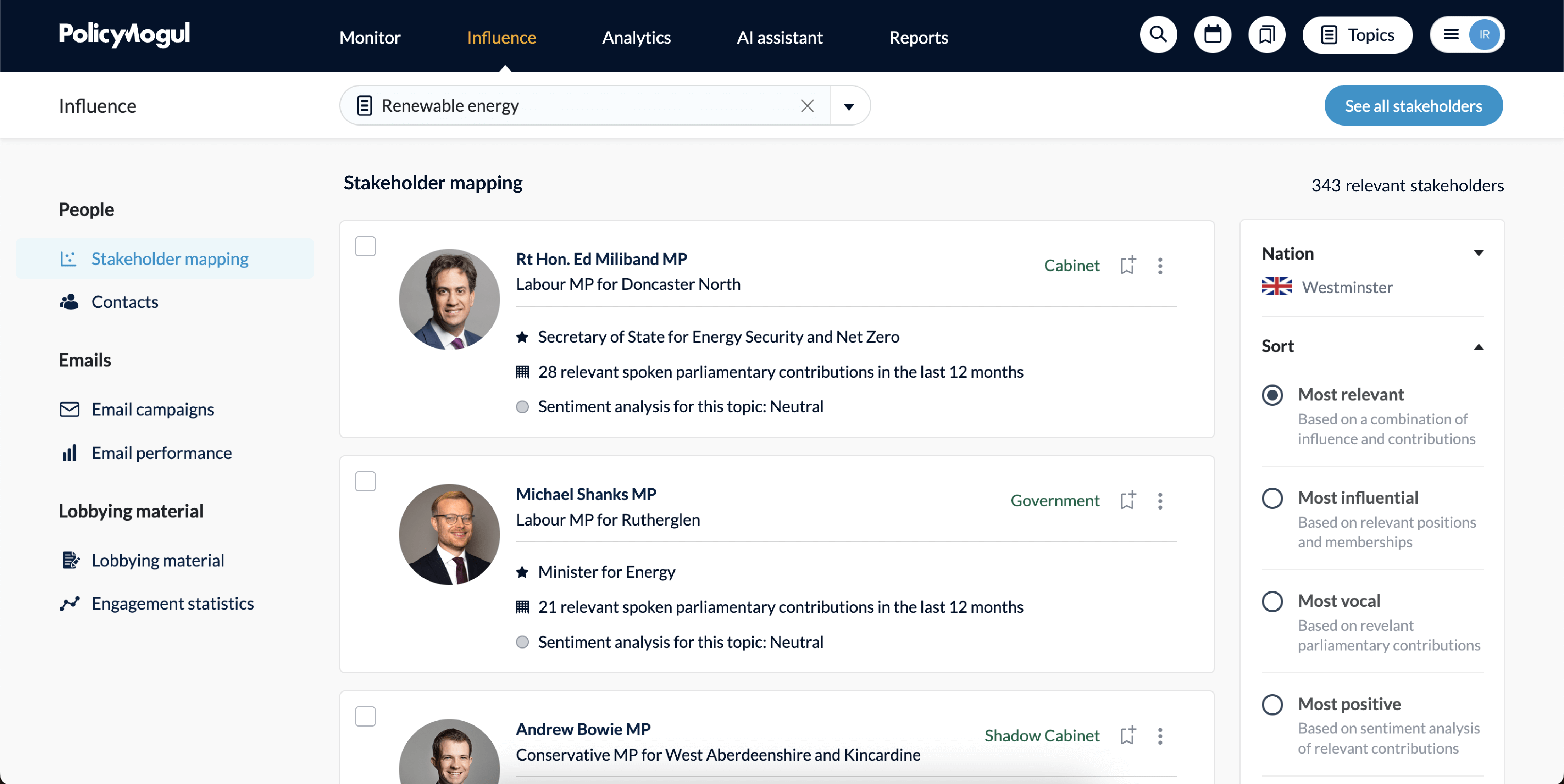The width and height of the screenshot is (1564, 784).
Task: Collapse the Sort section
Action: click(x=1479, y=346)
